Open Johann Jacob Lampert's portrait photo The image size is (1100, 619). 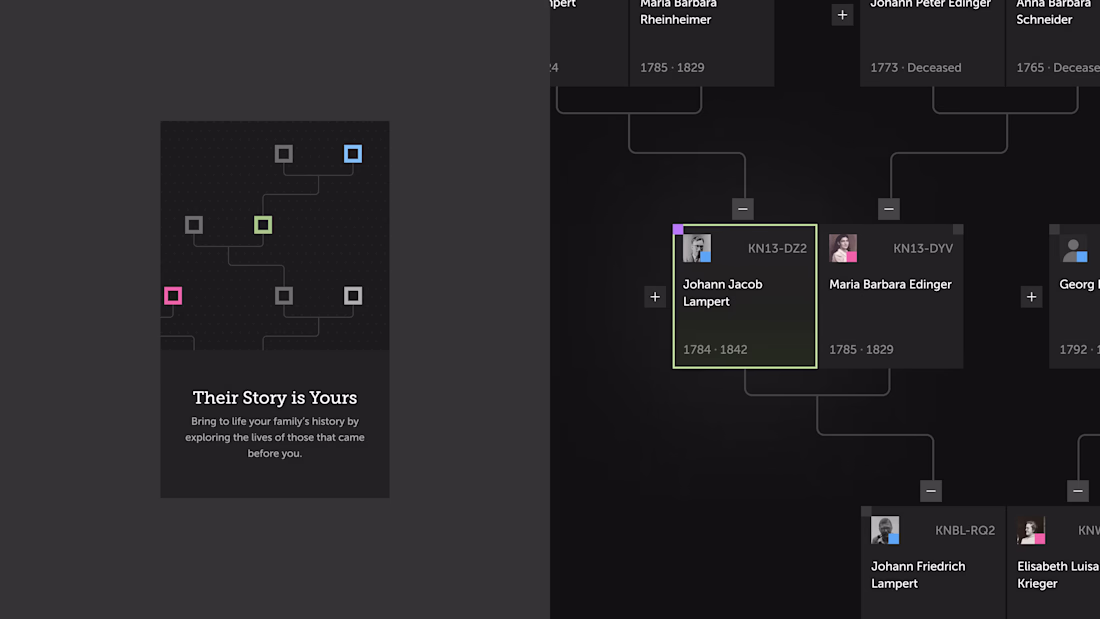697,248
